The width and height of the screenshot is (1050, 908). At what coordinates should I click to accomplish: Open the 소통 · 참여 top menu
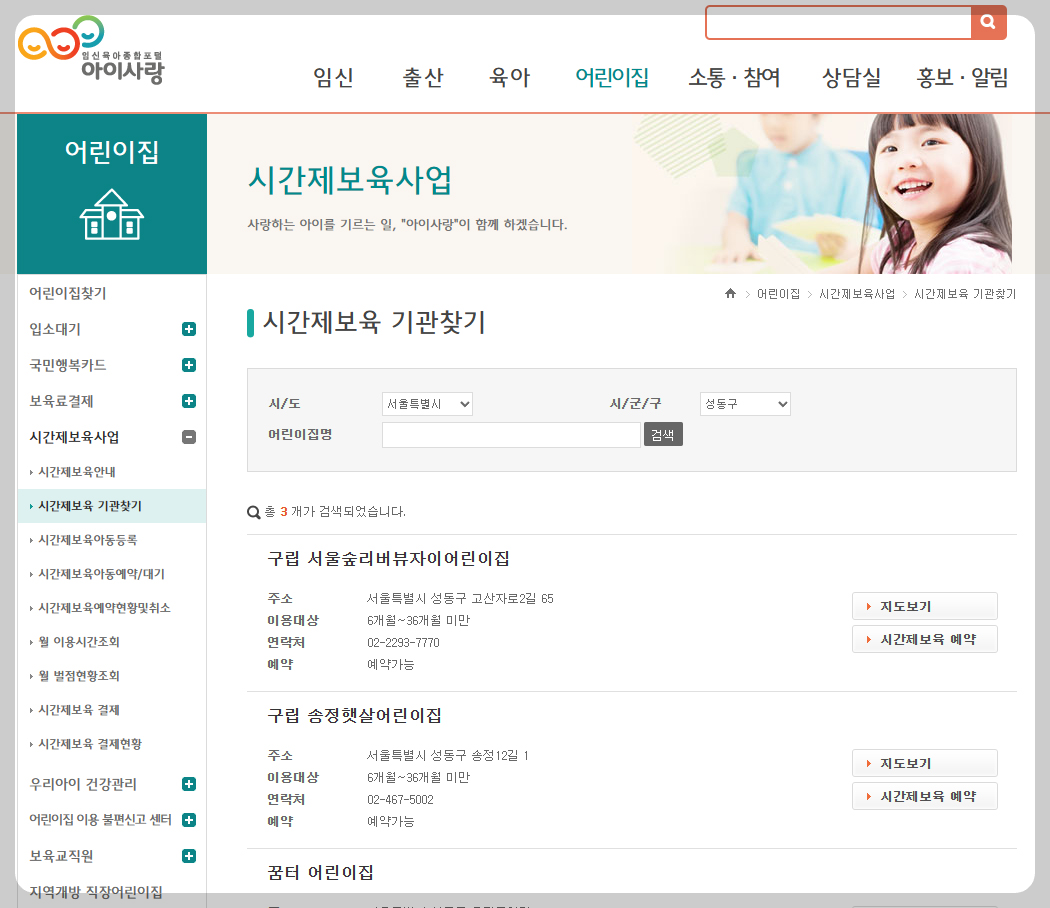pyautogui.click(x=735, y=78)
